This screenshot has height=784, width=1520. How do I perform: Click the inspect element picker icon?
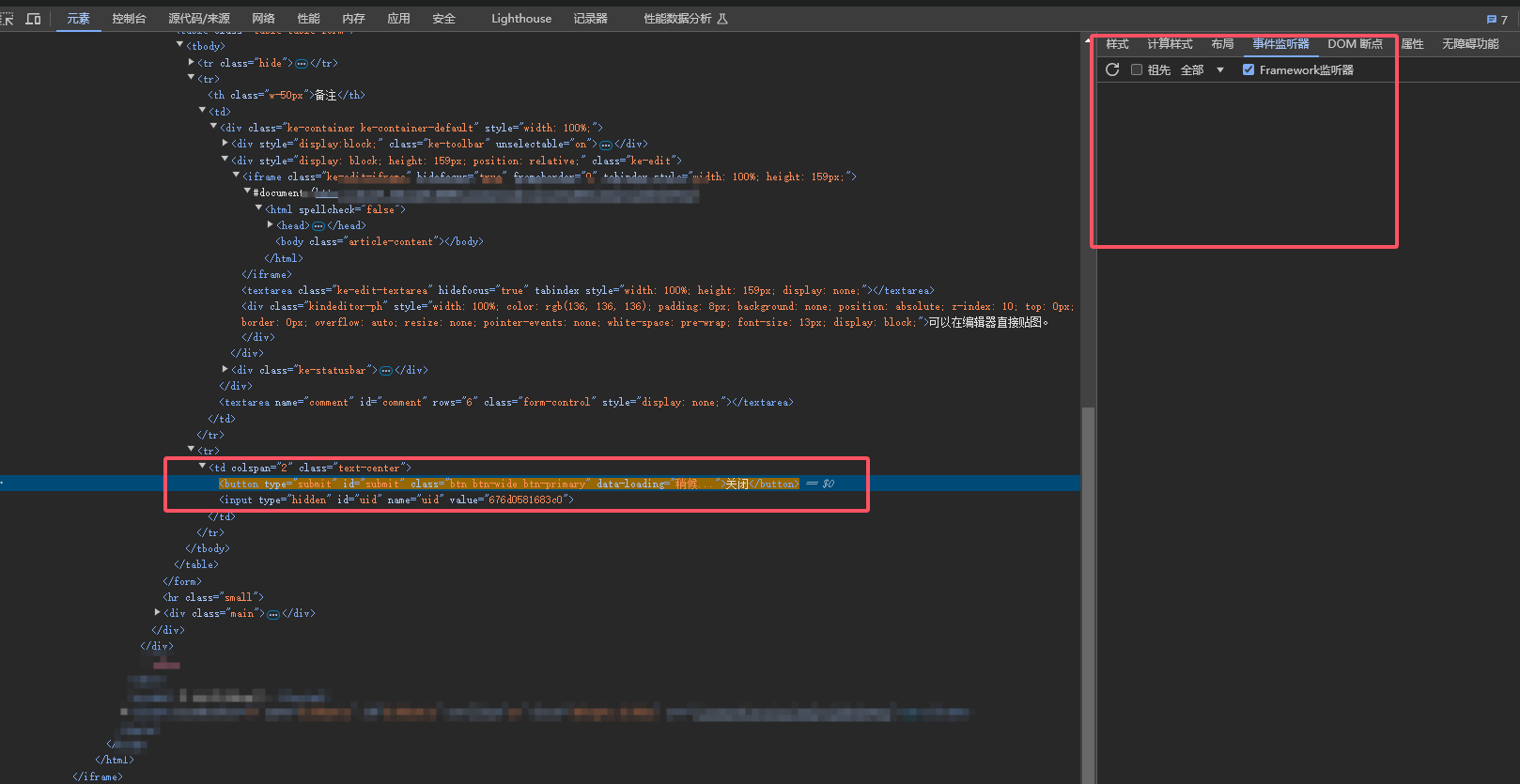[8, 19]
